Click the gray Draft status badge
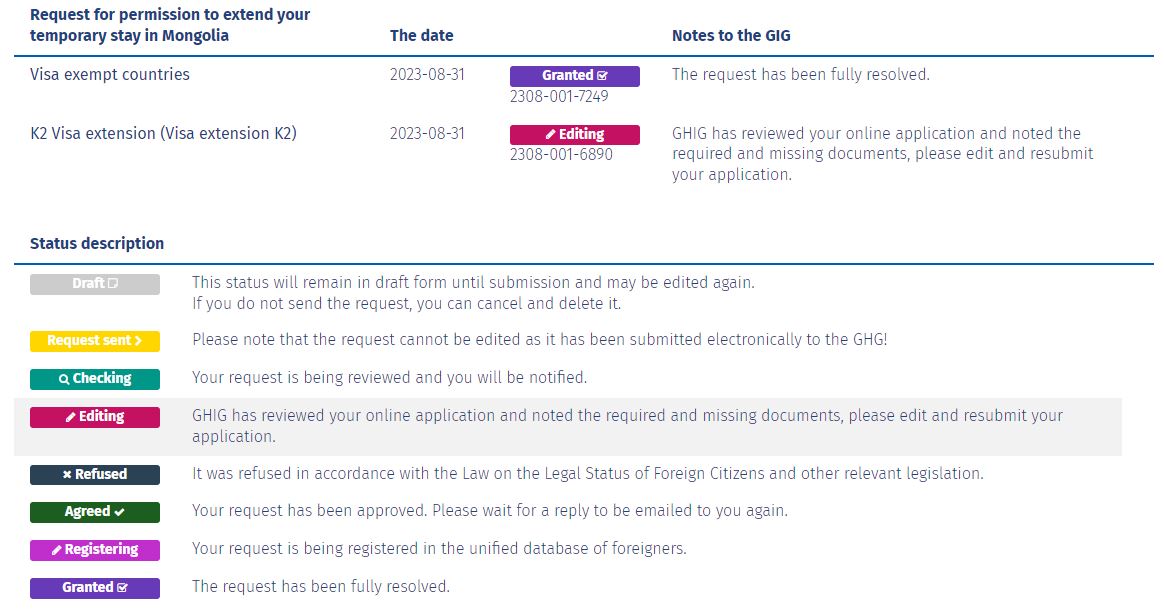1165x609 pixels. [94, 284]
